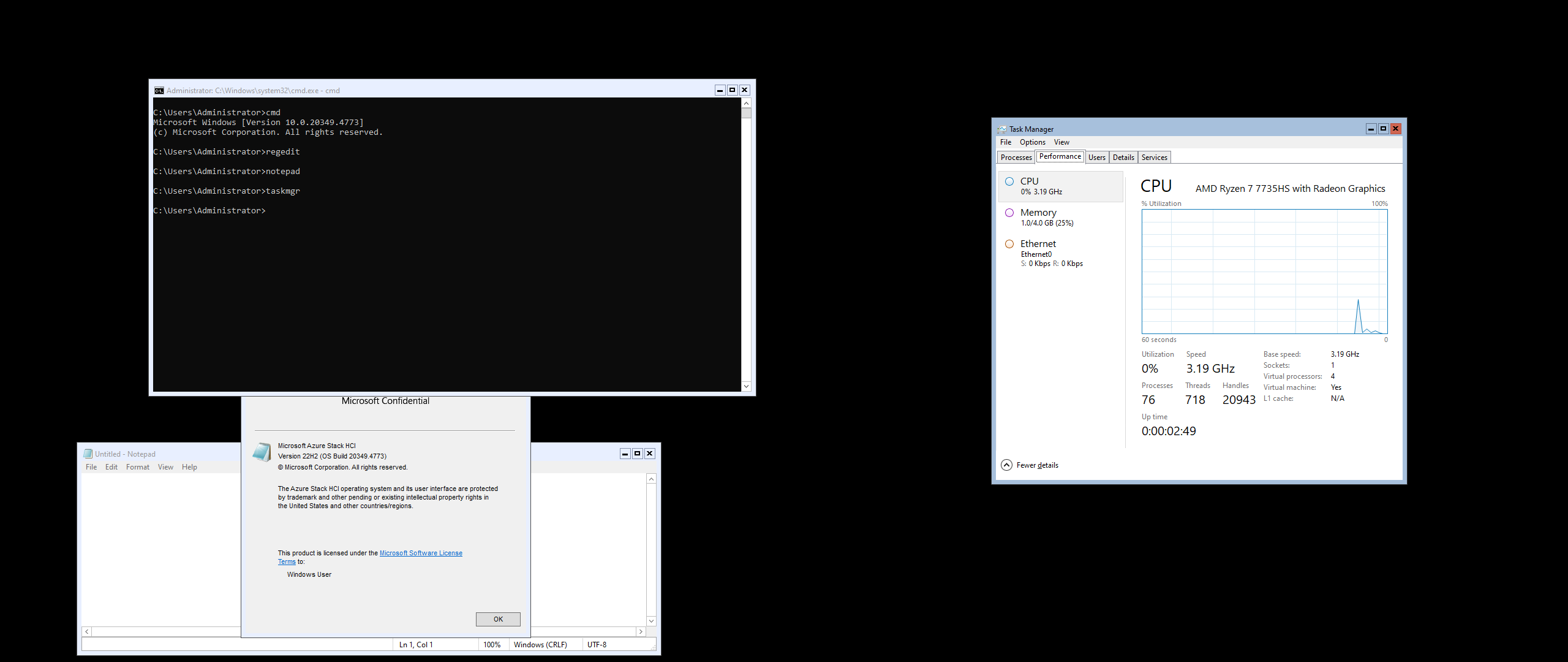Click the Task Manager title bar icon
The height and width of the screenshot is (662, 1568).
pyautogui.click(x=1002, y=129)
